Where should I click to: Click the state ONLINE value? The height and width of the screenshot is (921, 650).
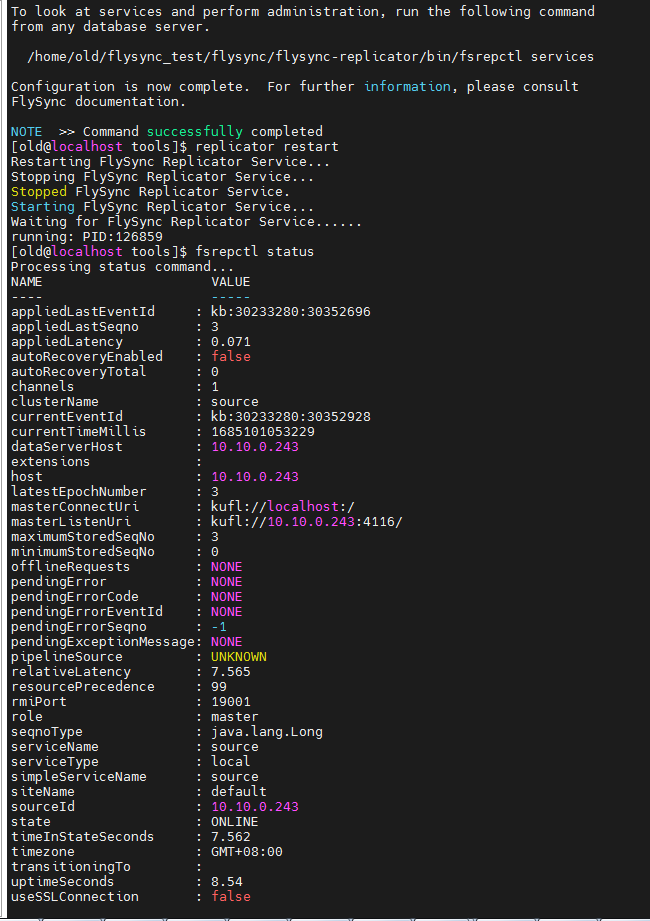234,822
